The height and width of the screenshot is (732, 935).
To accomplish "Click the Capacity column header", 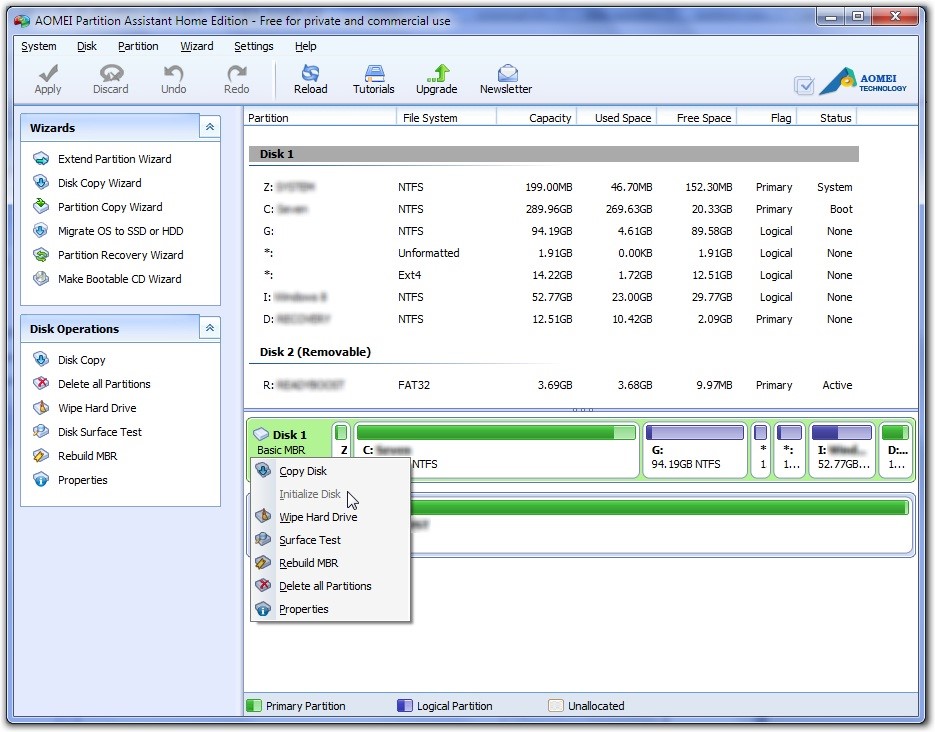I will click(x=549, y=118).
